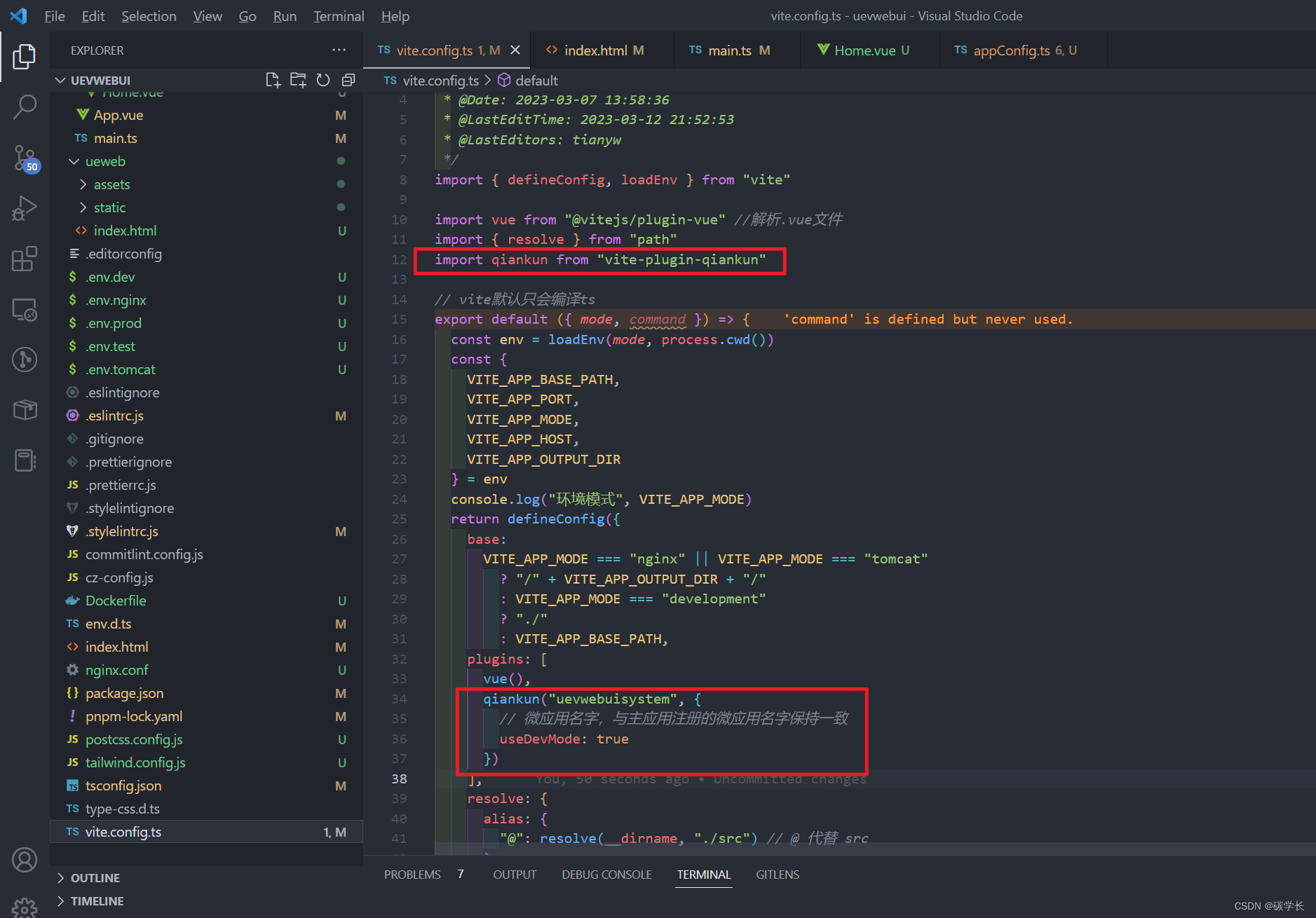Refresh the Explorer file tree
The width and height of the screenshot is (1316, 918).
[x=323, y=80]
